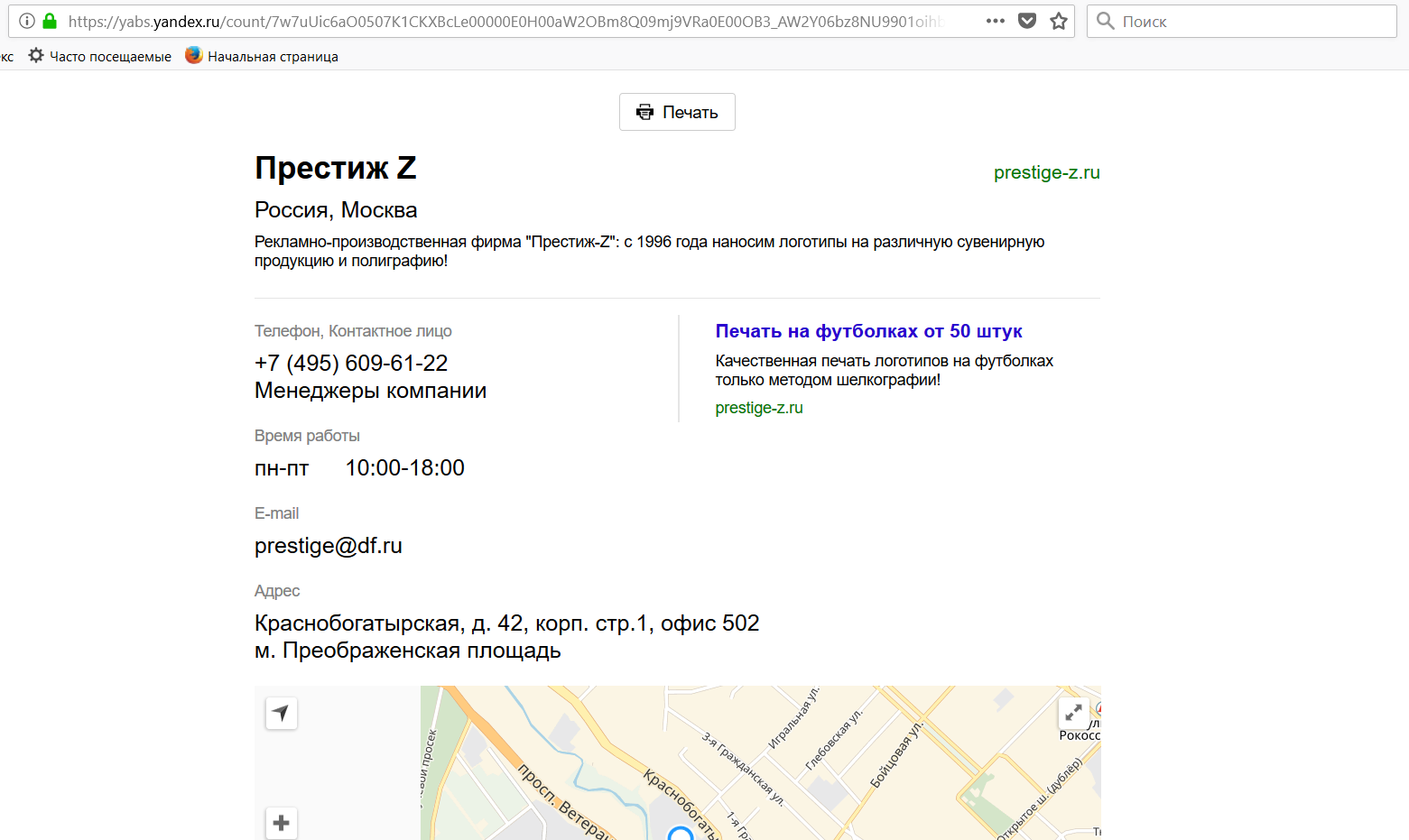1409x840 pixels.
Task: Click the site information icon in address bar
Action: pyautogui.click(x=27, y=21)
